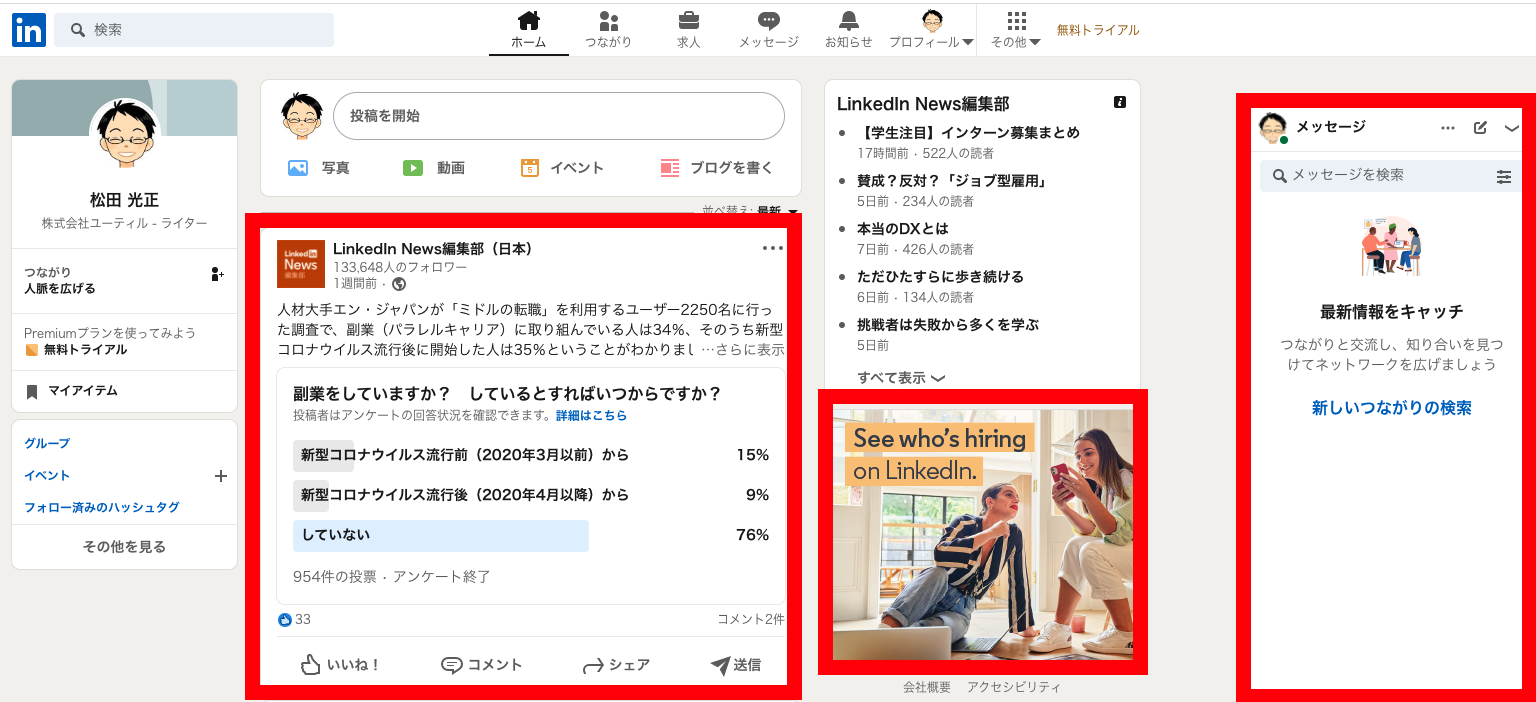This screenshot has height=702, width=1536.
Task: Click the イベント calendar icon in post box
Action: pyautogui.click(x=530, y=168)
